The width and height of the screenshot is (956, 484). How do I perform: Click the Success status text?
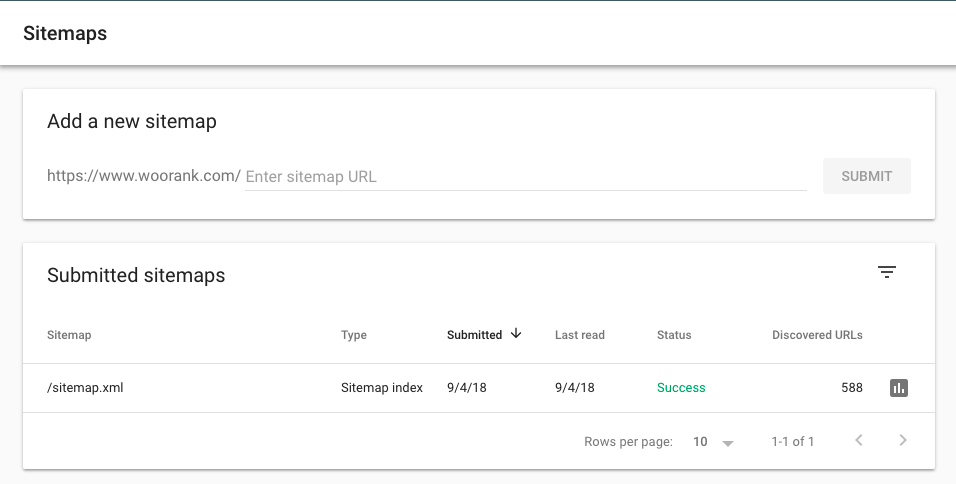[x=681, y=388]
